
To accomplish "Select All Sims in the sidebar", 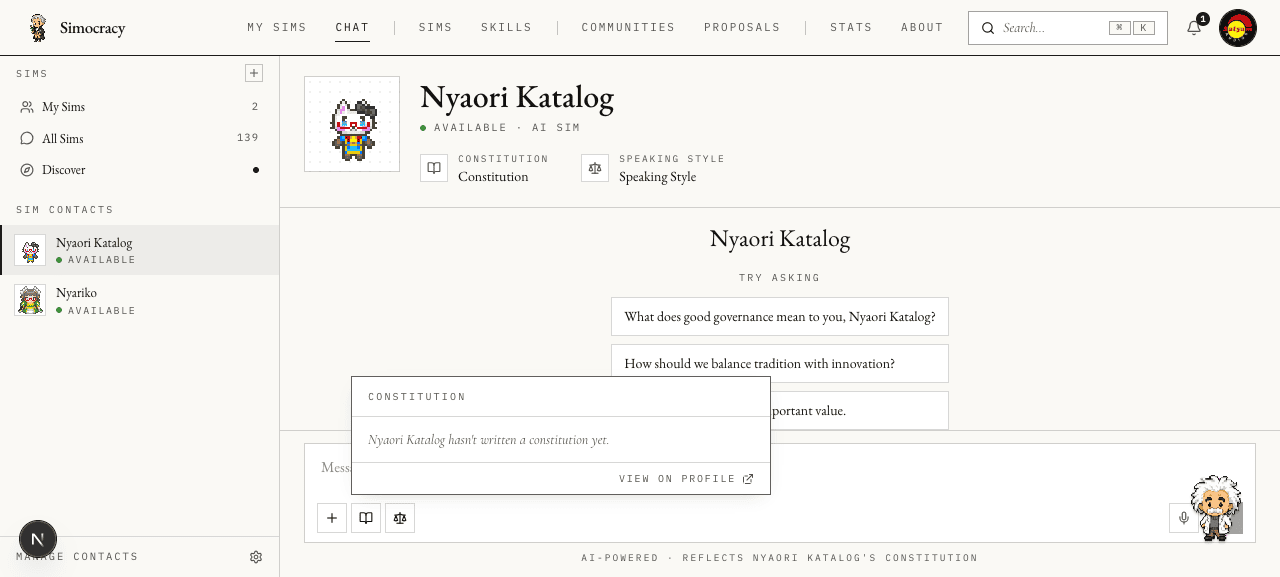I will (140, 139).
